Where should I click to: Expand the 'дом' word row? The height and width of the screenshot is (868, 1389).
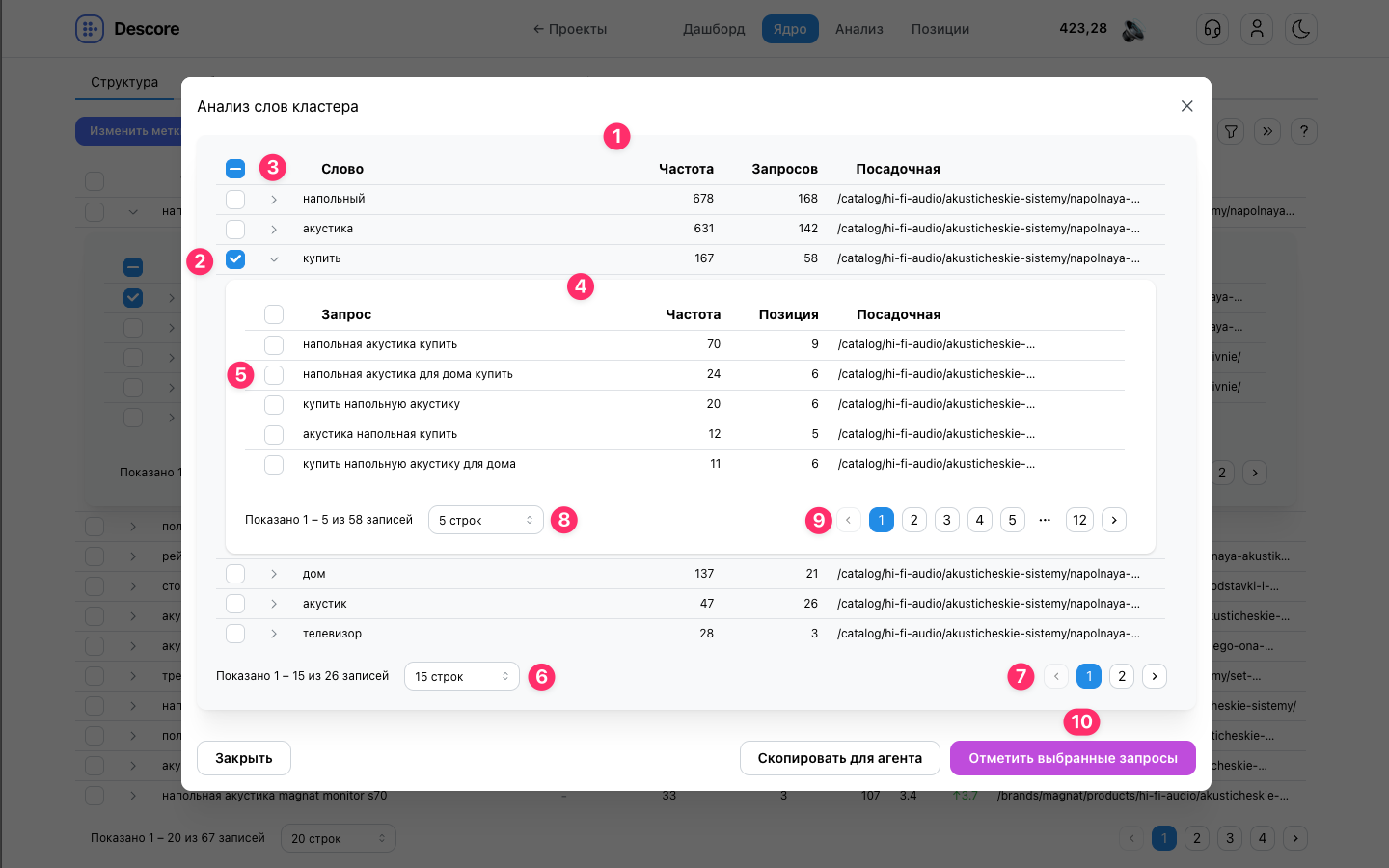274,574
